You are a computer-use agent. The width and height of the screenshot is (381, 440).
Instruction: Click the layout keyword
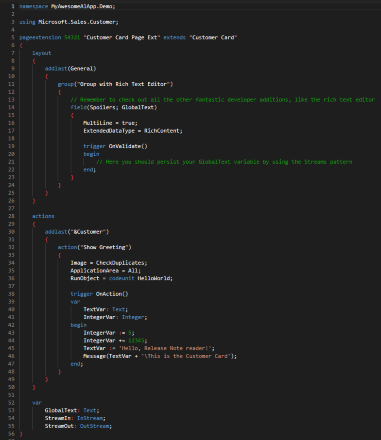tap(42, 53)
